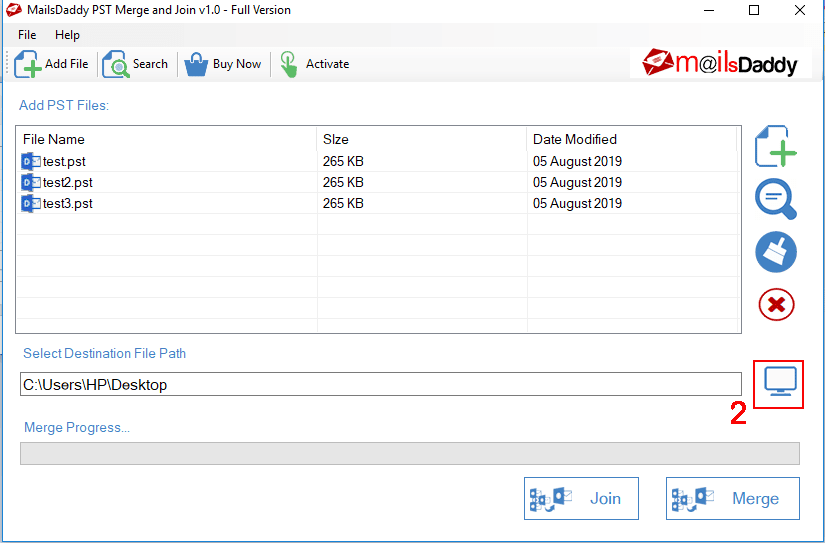The image size is (825, 543).
Task: Click the add file icon with the green plus, beside the file list
Action: (x=776, y=146)
